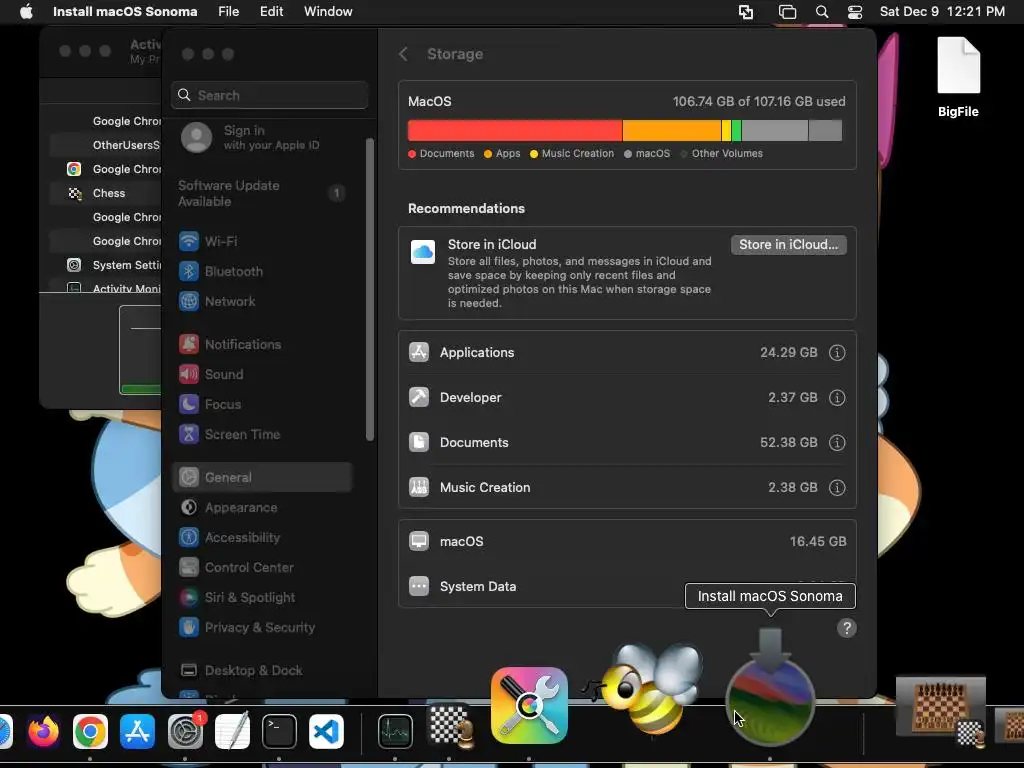Open minimized Chess window thumbnail in Dock

(x=940, y=711)
